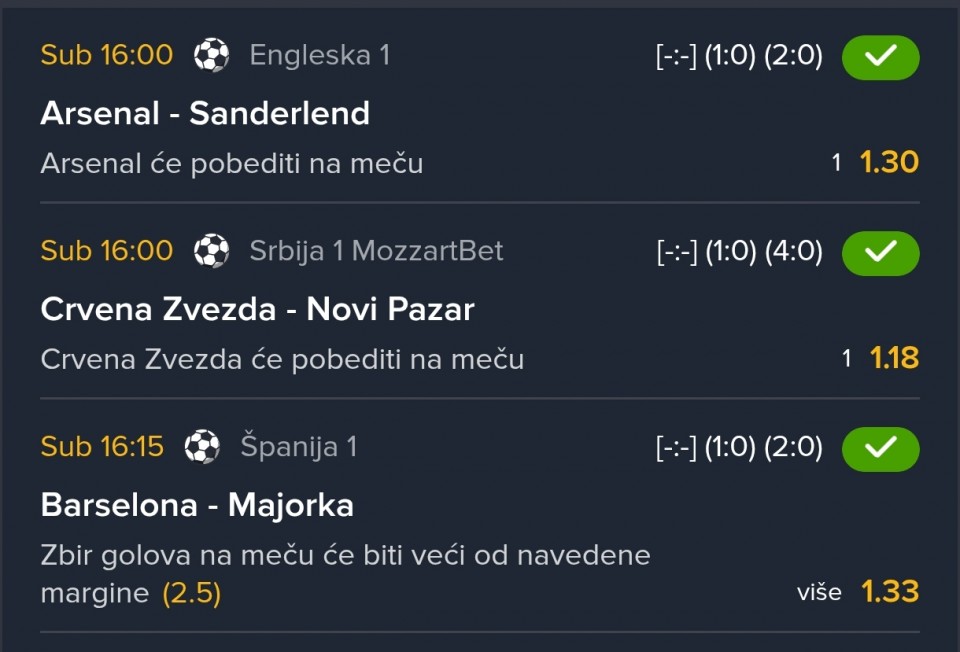The width and height of the screenshot is (960, 652).
Task: Open the Barselona - Majorka match
Action: (x=197, y=505)
